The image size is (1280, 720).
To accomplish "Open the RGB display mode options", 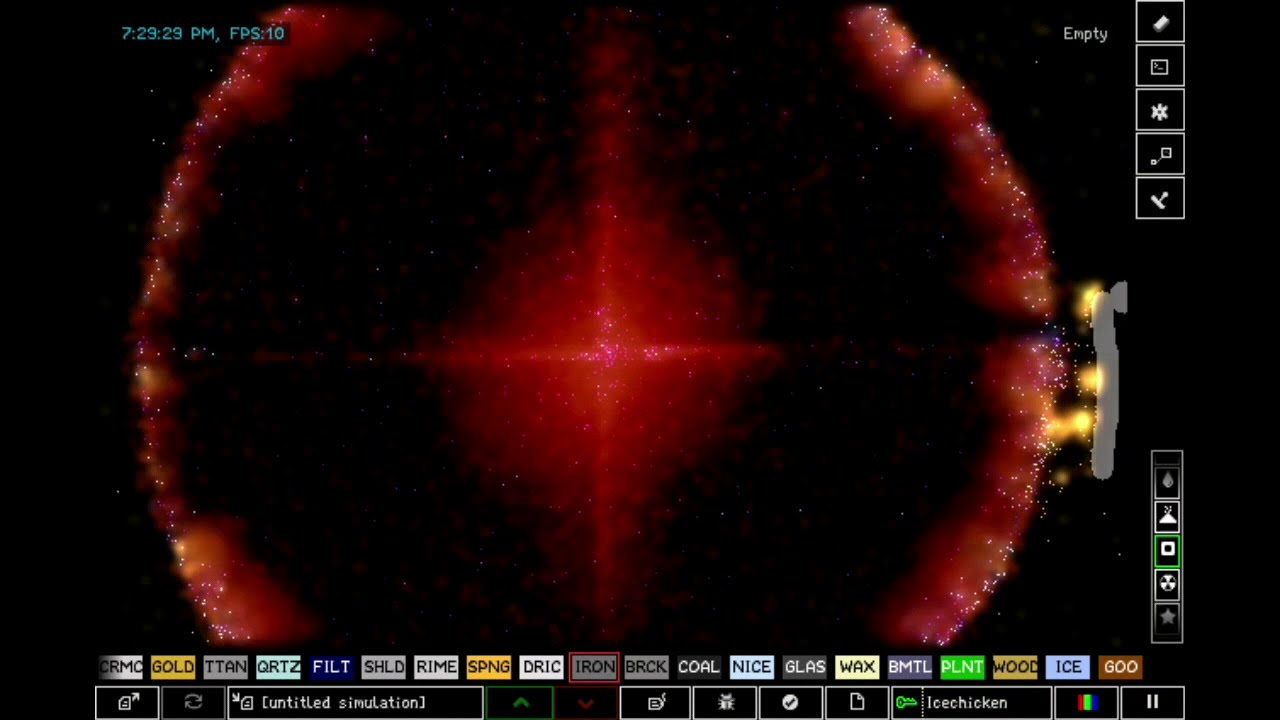I will (x=1087, y=703).
